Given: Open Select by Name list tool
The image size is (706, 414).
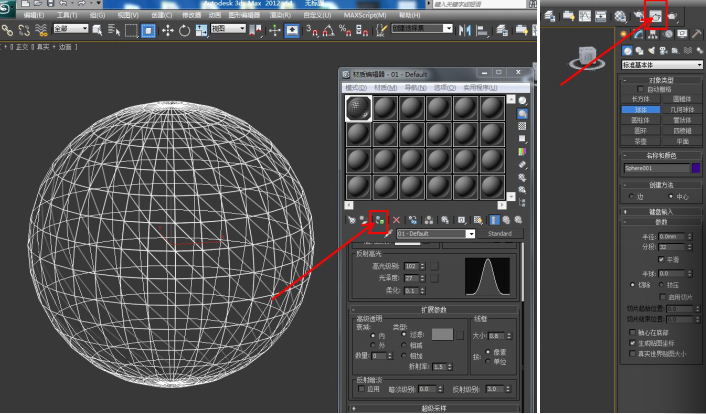Looking at the screenshot, I should [113, 30].
